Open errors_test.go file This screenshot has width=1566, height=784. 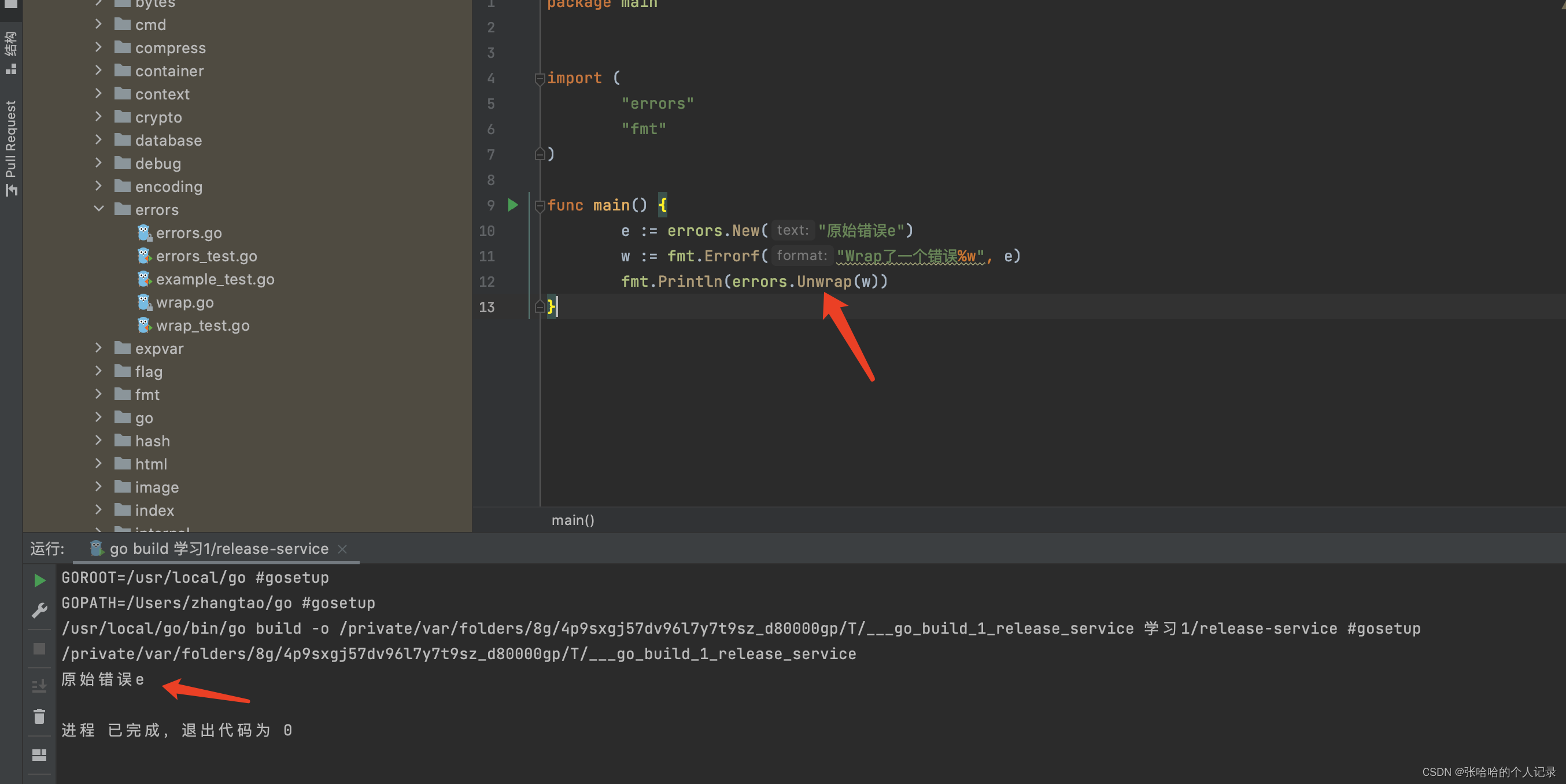coord(206,256)
